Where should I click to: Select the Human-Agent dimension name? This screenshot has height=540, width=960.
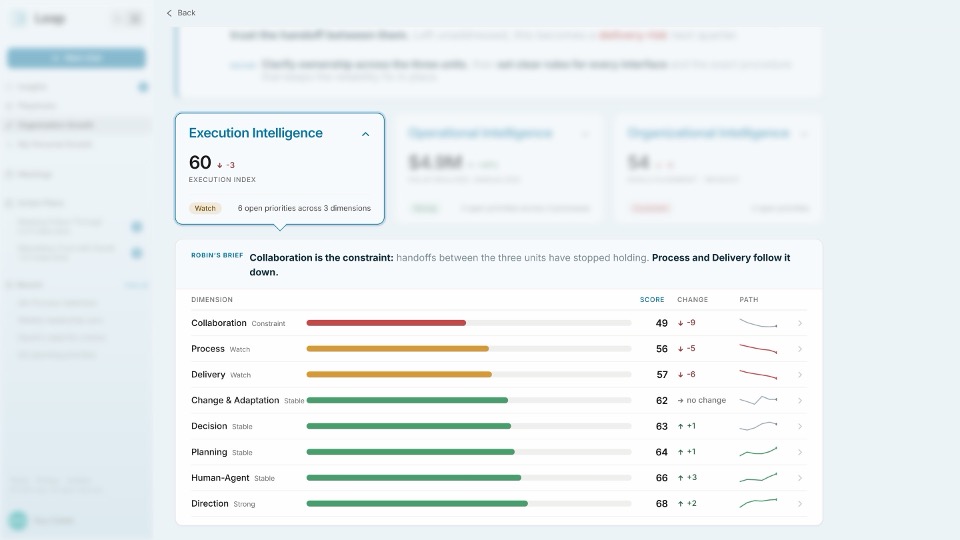click(220, 478)
